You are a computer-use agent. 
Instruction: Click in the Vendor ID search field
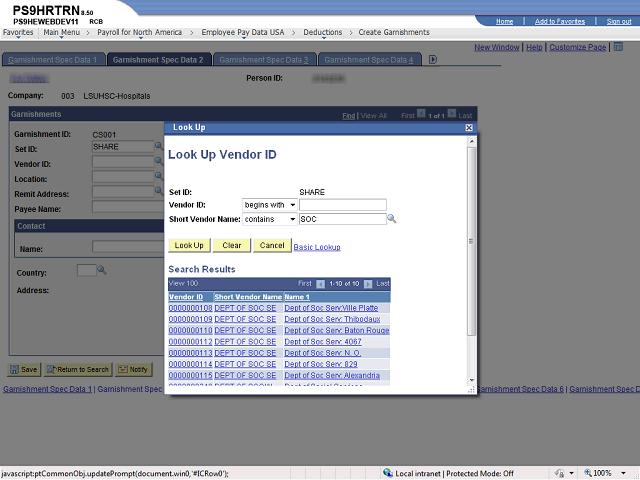point(342,205)
